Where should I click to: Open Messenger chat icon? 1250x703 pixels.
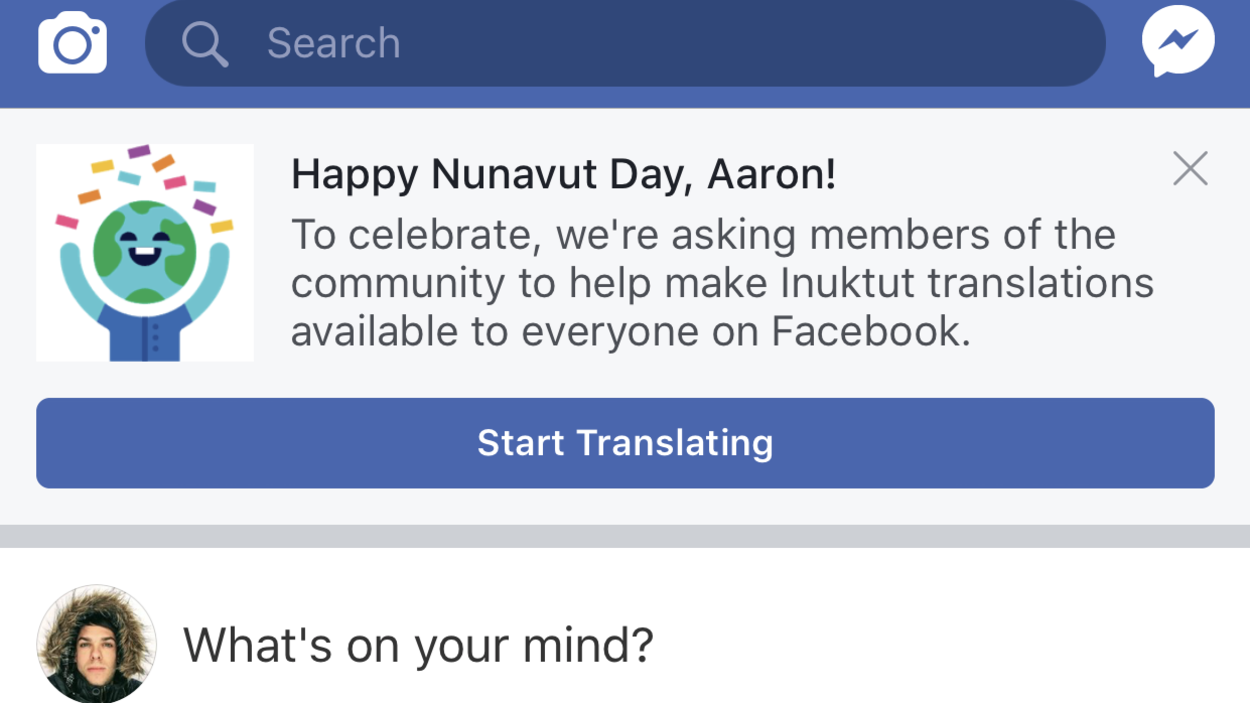point(1178,43)
